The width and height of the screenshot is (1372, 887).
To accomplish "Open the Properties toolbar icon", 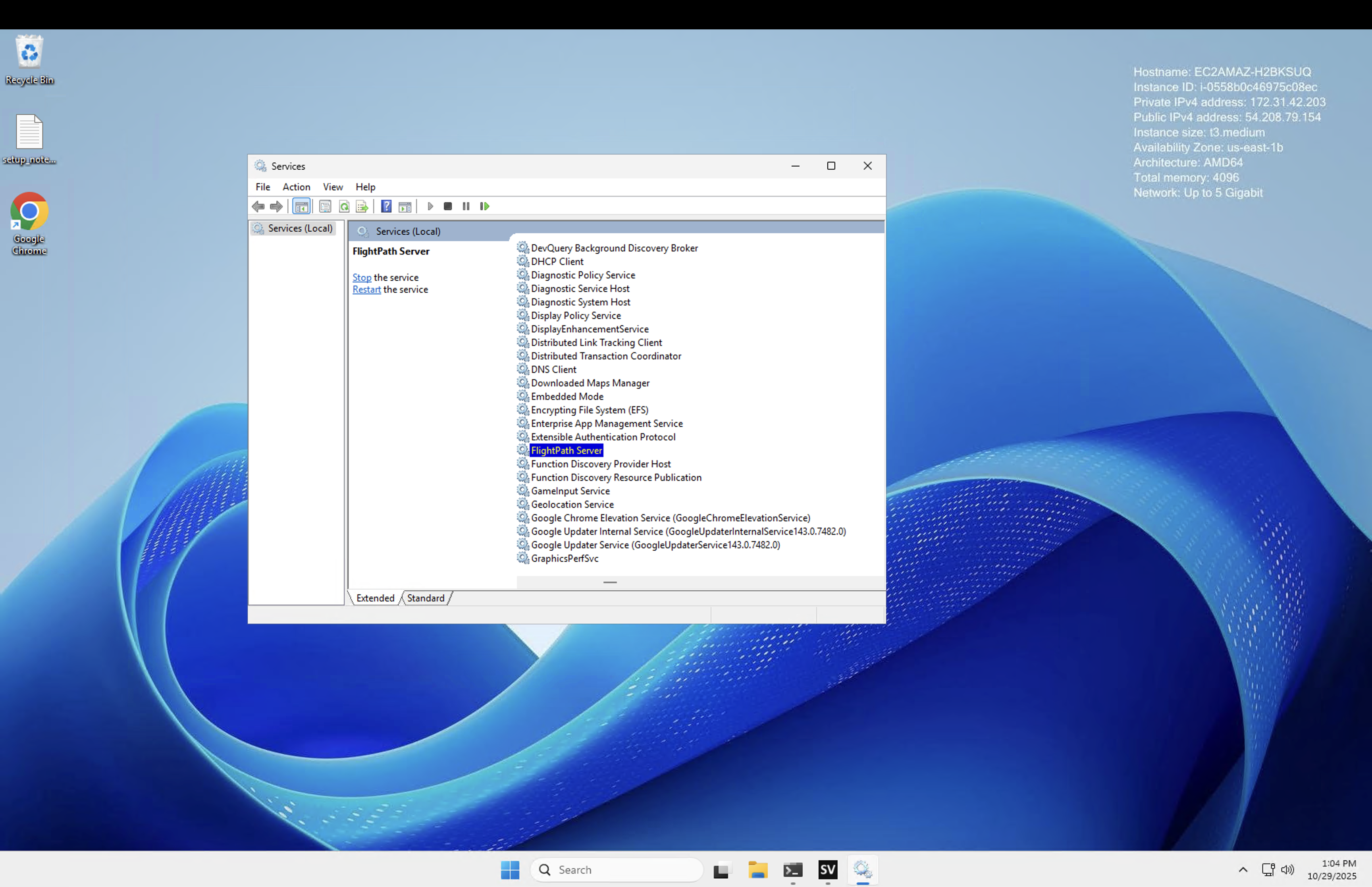I will (325, 206).
